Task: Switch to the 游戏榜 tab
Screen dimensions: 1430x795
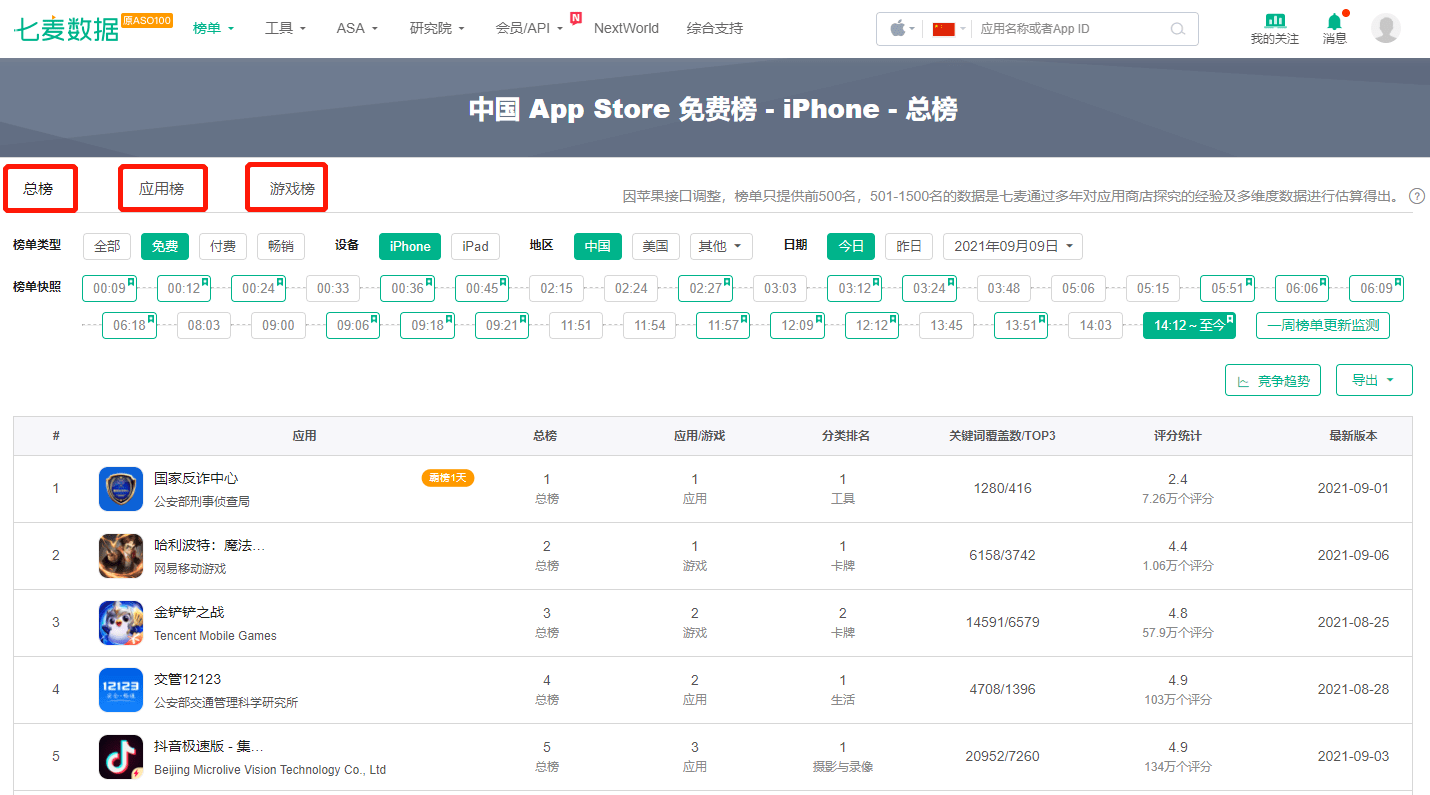Action: coord(292,188)
